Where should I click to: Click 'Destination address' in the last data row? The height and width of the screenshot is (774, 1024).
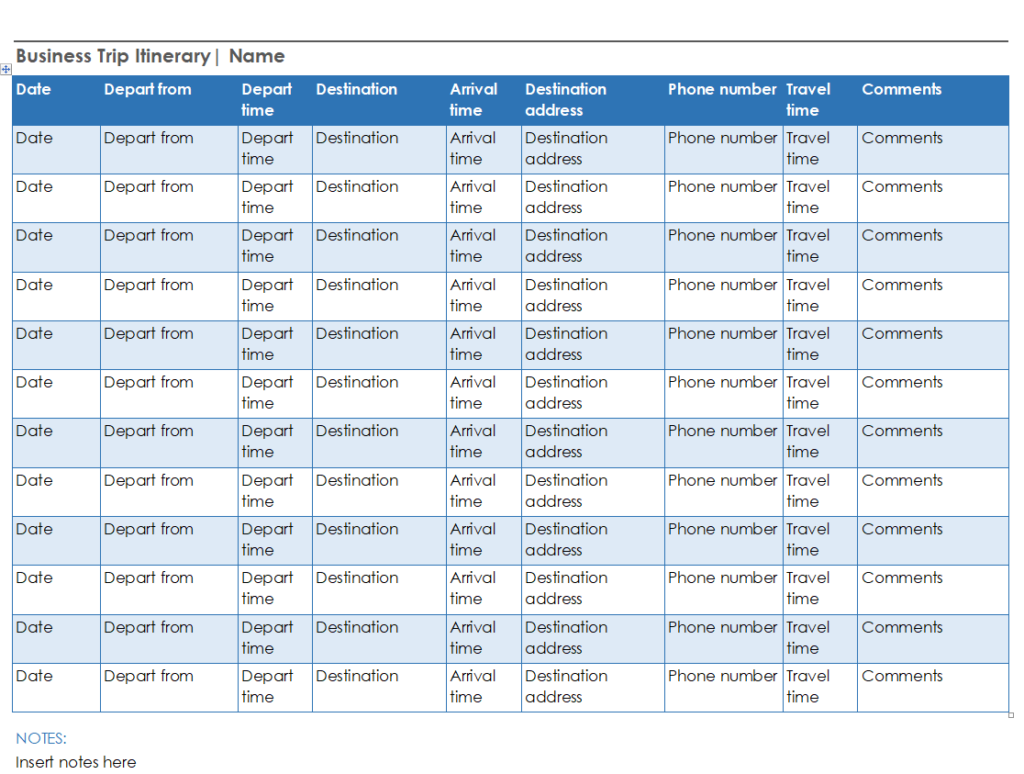[x=566, y=686]
